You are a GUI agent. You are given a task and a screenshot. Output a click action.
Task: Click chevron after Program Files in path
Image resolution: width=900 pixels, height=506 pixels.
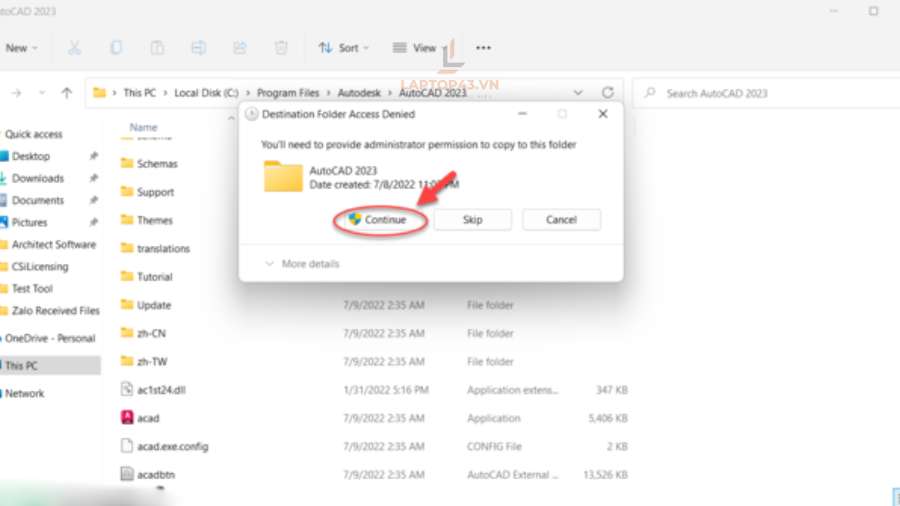click(x=329, y=93)
